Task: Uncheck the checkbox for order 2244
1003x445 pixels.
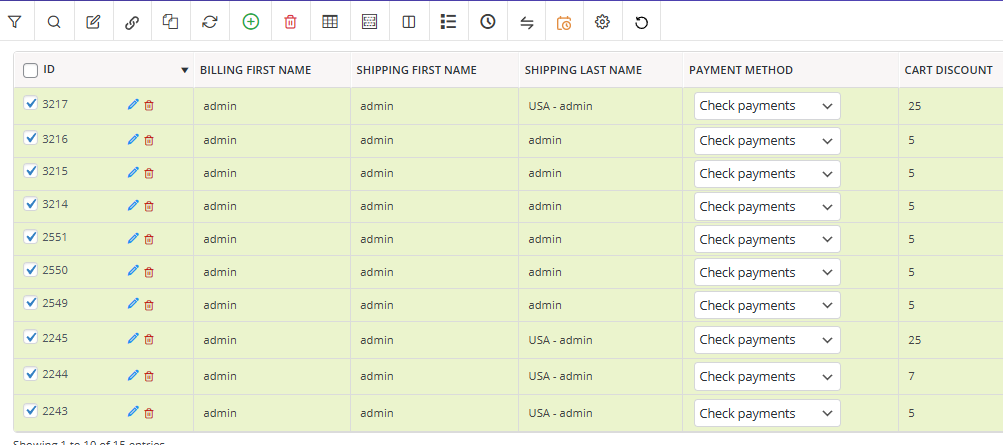Action: 31,374
